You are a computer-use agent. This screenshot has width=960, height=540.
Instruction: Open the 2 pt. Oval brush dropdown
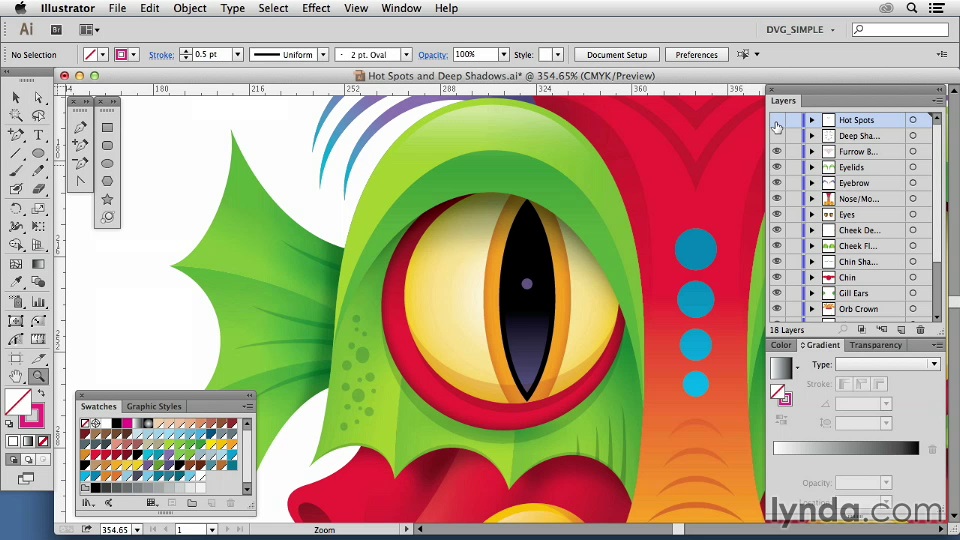point(406,54)
